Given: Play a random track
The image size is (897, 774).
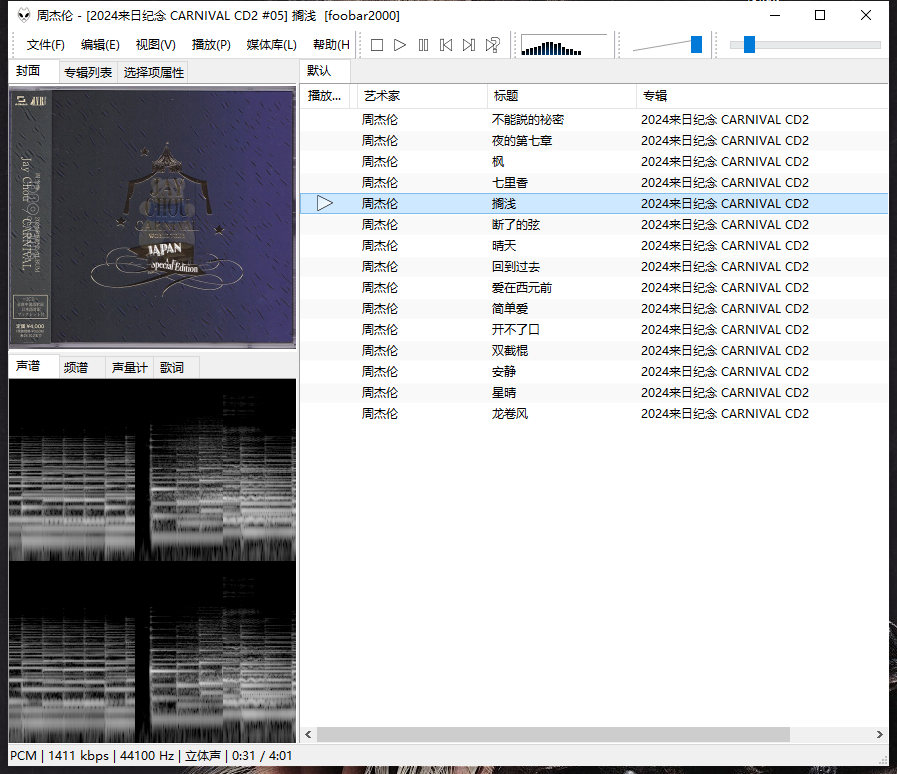Looking at the screenshot, I should tap(492, 45).
